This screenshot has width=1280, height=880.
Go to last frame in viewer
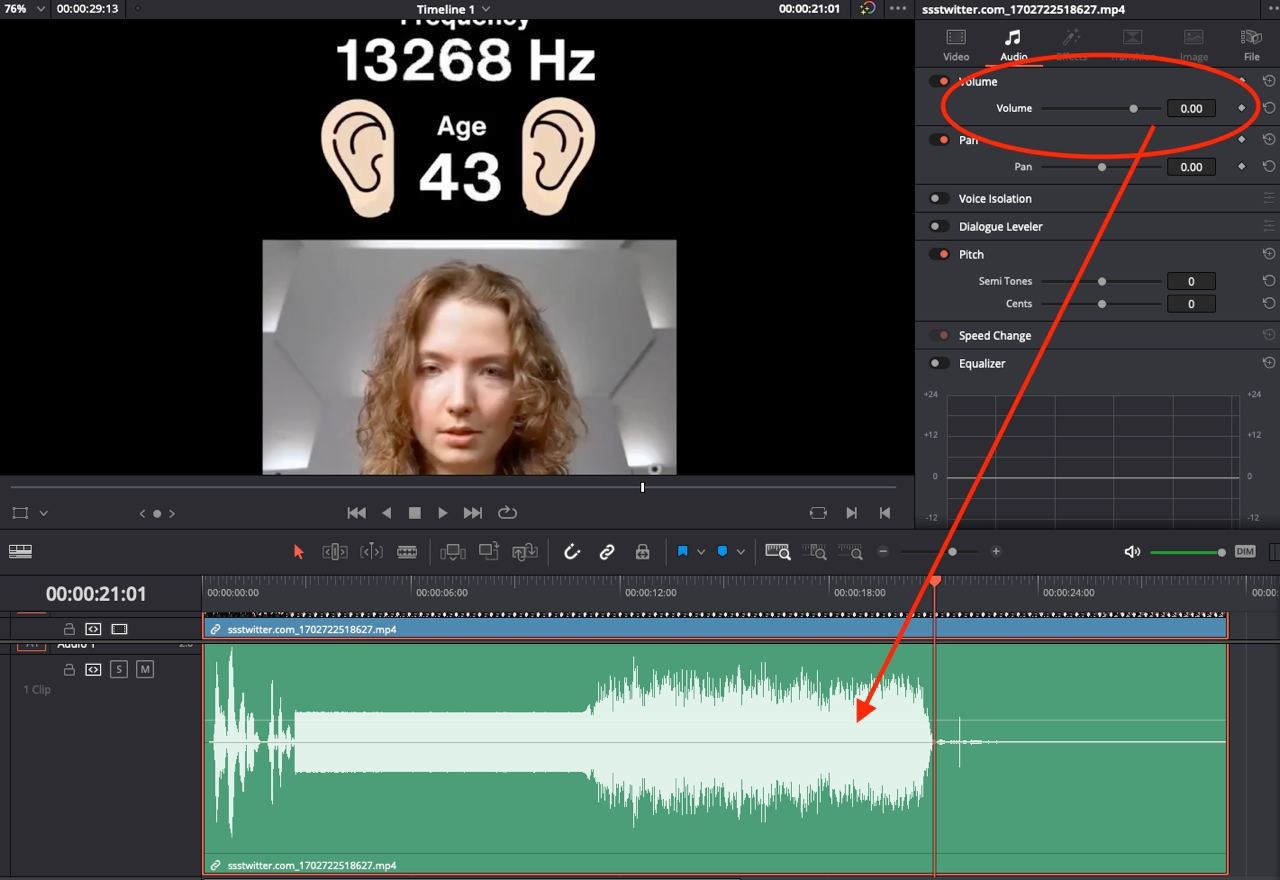tap(473, 513)
